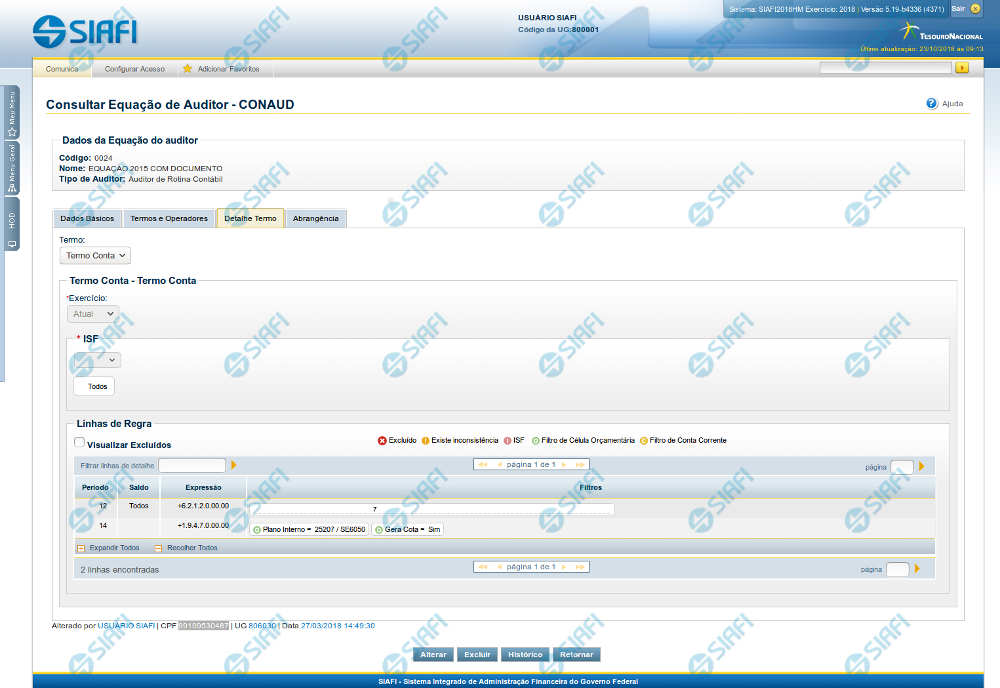Open the ISF dropdown selector

[x=96, y=360]
